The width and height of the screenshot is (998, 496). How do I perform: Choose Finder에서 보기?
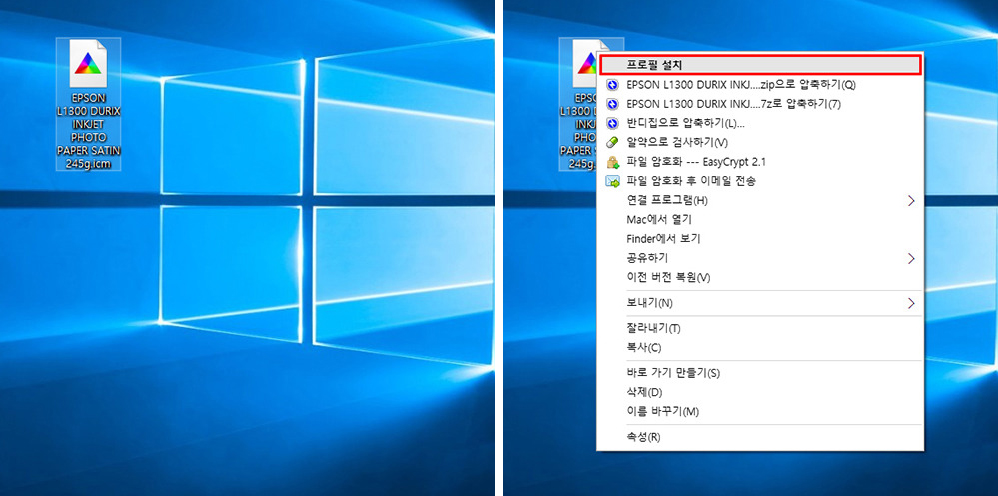click(x=759, y=239)
